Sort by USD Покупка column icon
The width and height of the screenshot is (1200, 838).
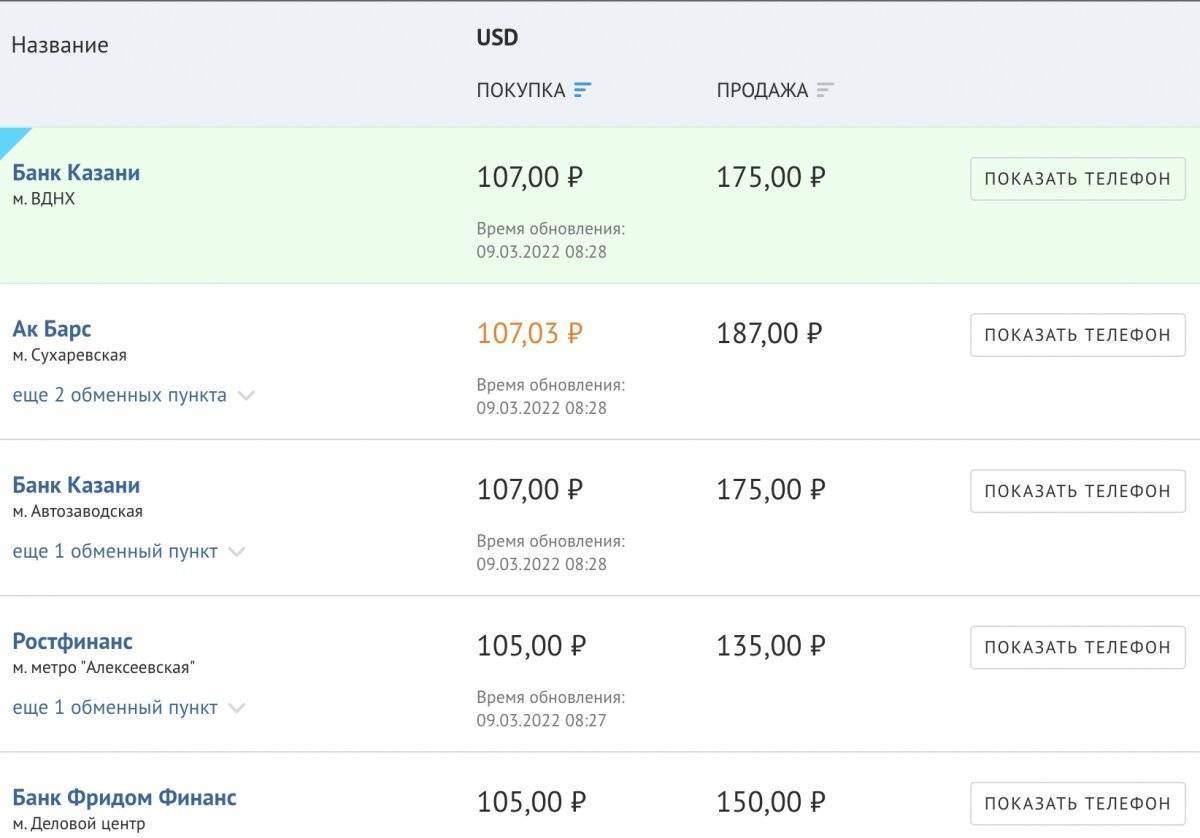tap(583, 90)
